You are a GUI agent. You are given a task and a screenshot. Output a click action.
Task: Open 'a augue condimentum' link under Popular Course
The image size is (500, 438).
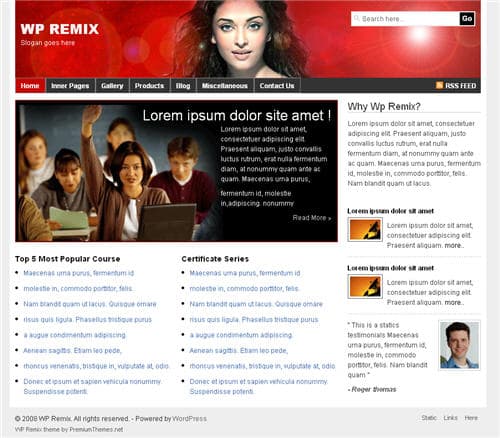[74, 335]
